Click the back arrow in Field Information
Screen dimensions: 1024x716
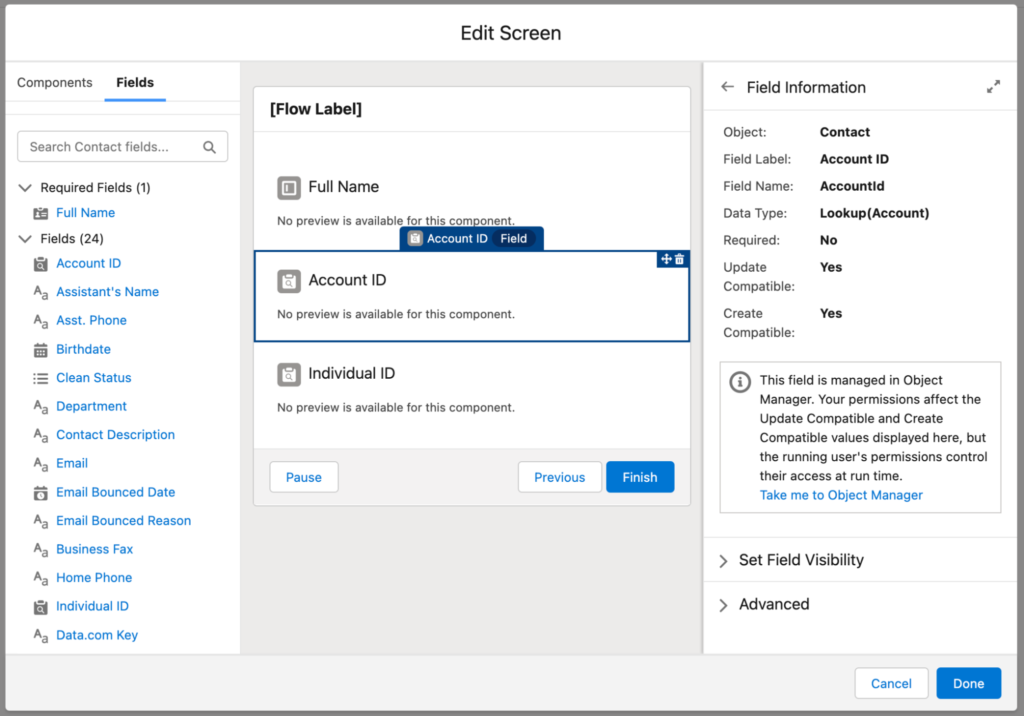pos(727,87)
